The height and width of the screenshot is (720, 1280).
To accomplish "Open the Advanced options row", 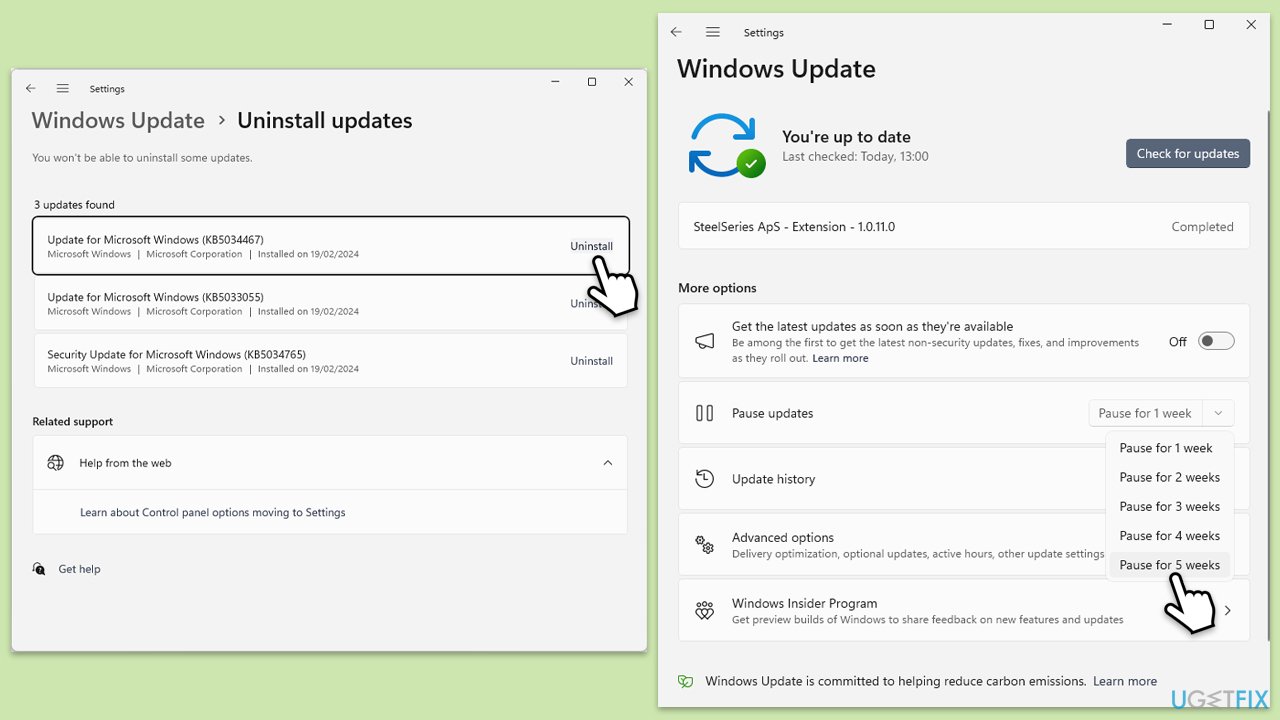I will click(964, 545).
